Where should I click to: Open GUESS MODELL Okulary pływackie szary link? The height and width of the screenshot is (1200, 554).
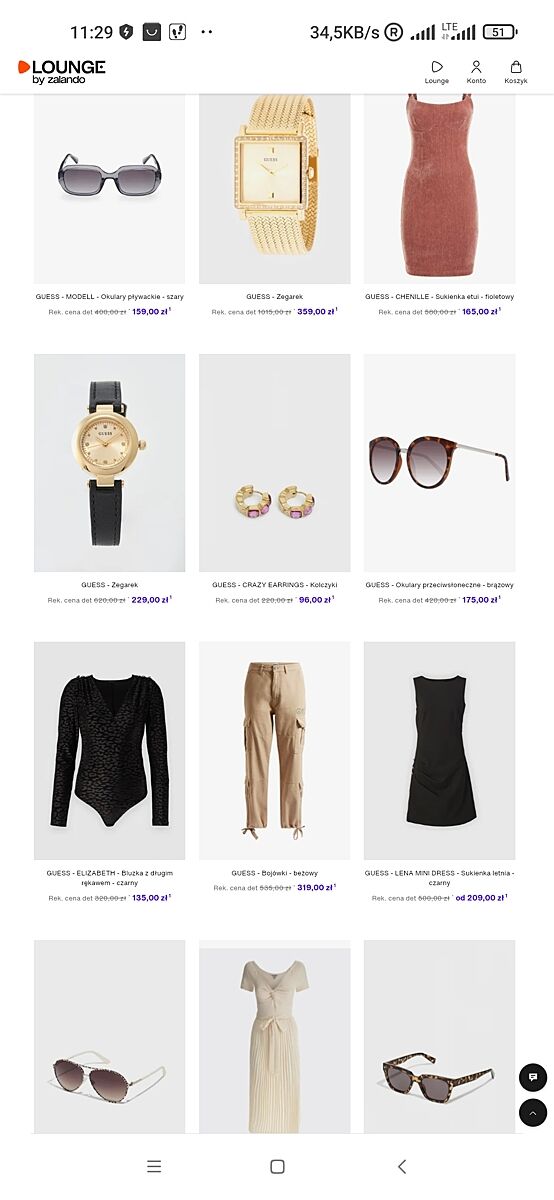pyautogui.click(x=110, y=297)
